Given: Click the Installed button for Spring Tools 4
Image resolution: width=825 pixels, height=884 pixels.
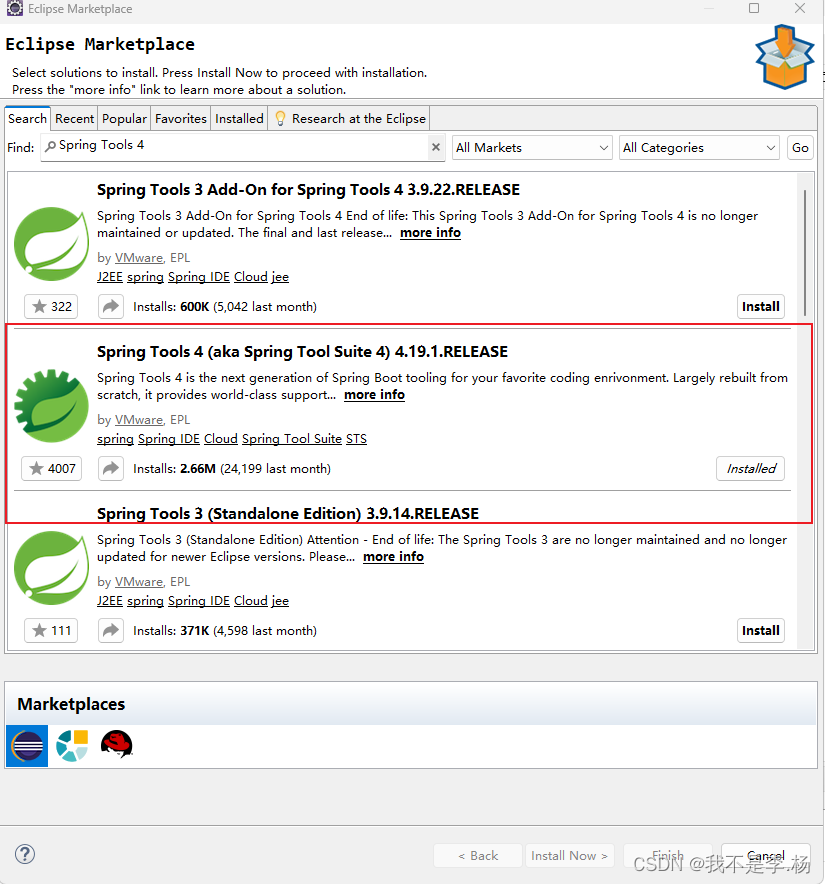Looking at the screenshot, I should point(751,468).
